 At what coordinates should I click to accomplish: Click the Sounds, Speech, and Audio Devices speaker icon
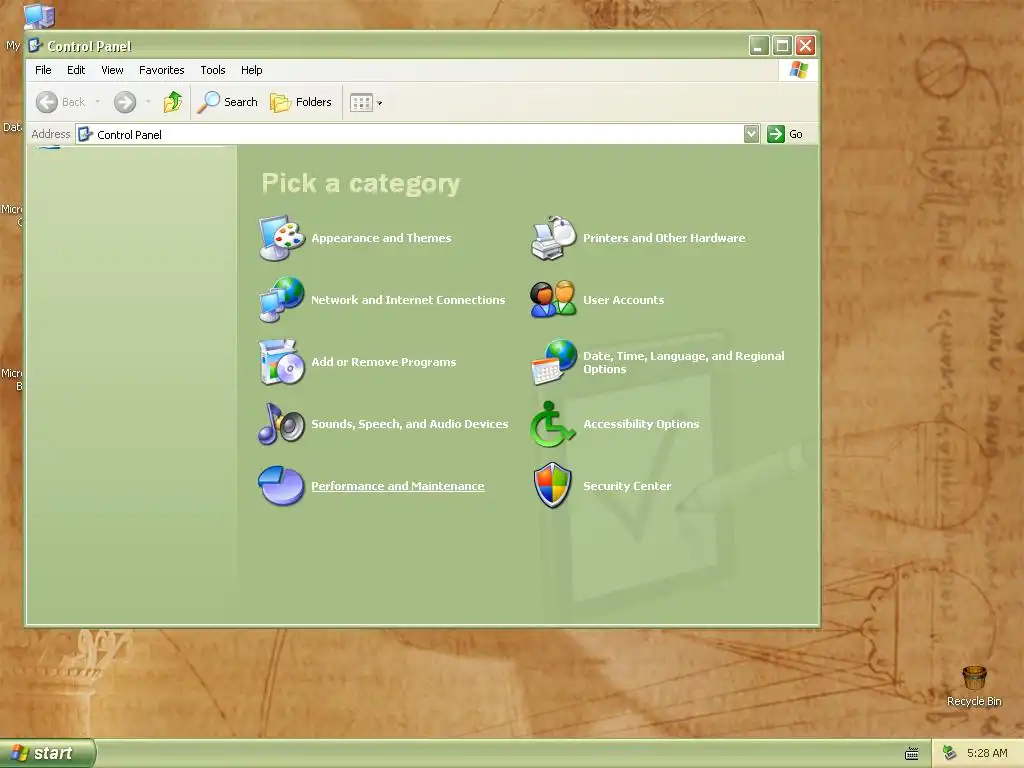pos(281,424)
